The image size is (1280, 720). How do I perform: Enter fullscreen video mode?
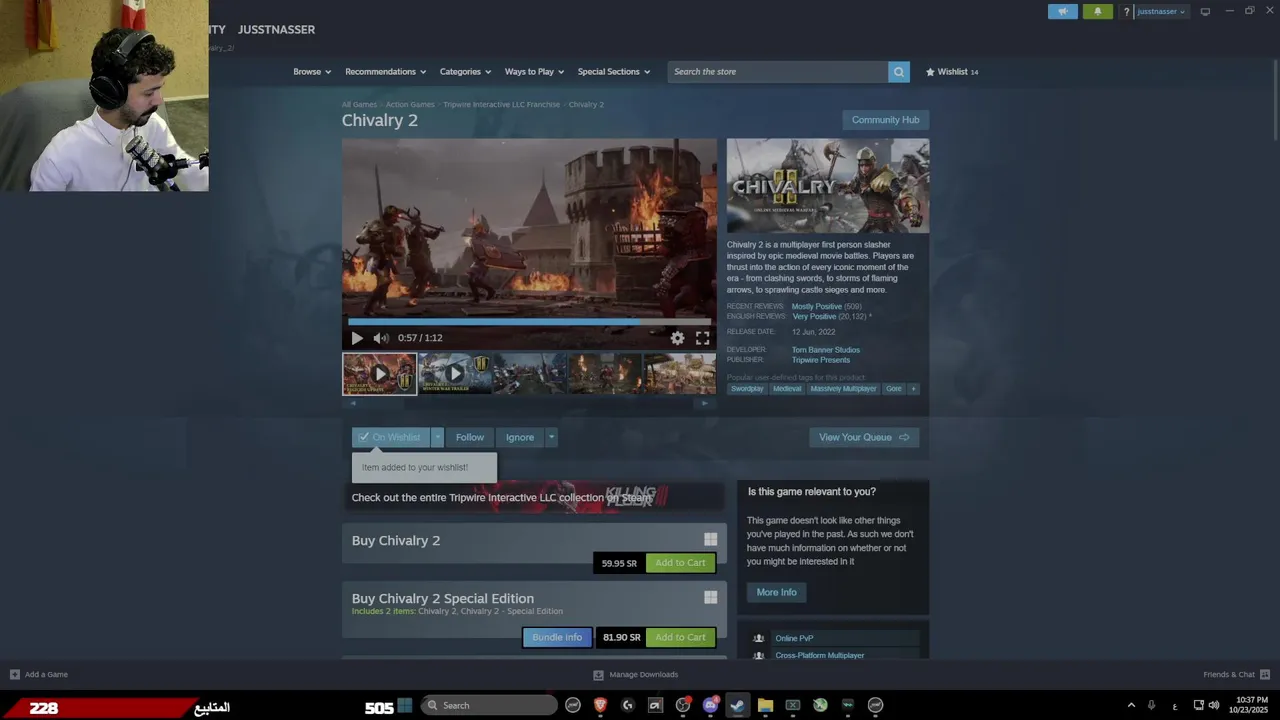[x=703, y=338]
